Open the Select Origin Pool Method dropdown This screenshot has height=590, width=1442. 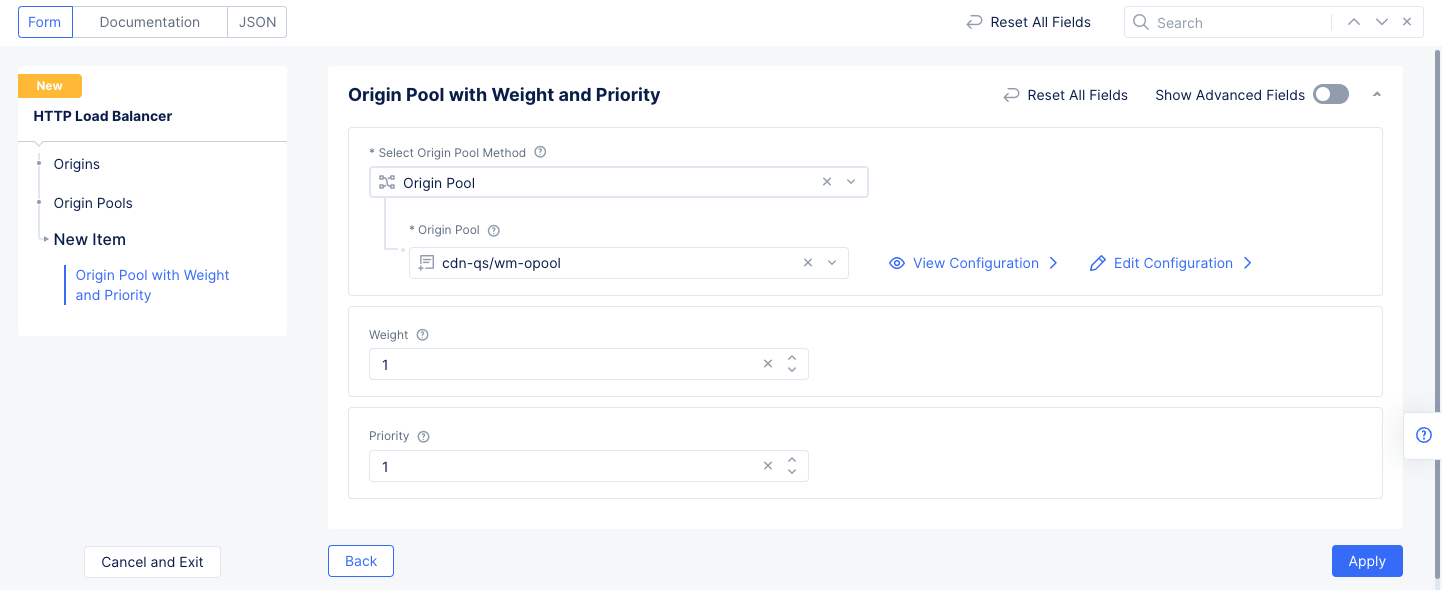851,182
